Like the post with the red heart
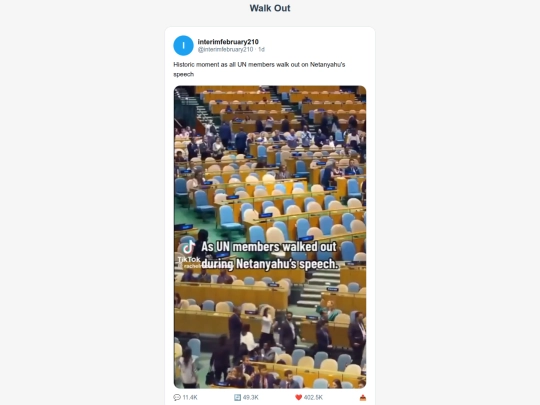 [x=299, y=397]
